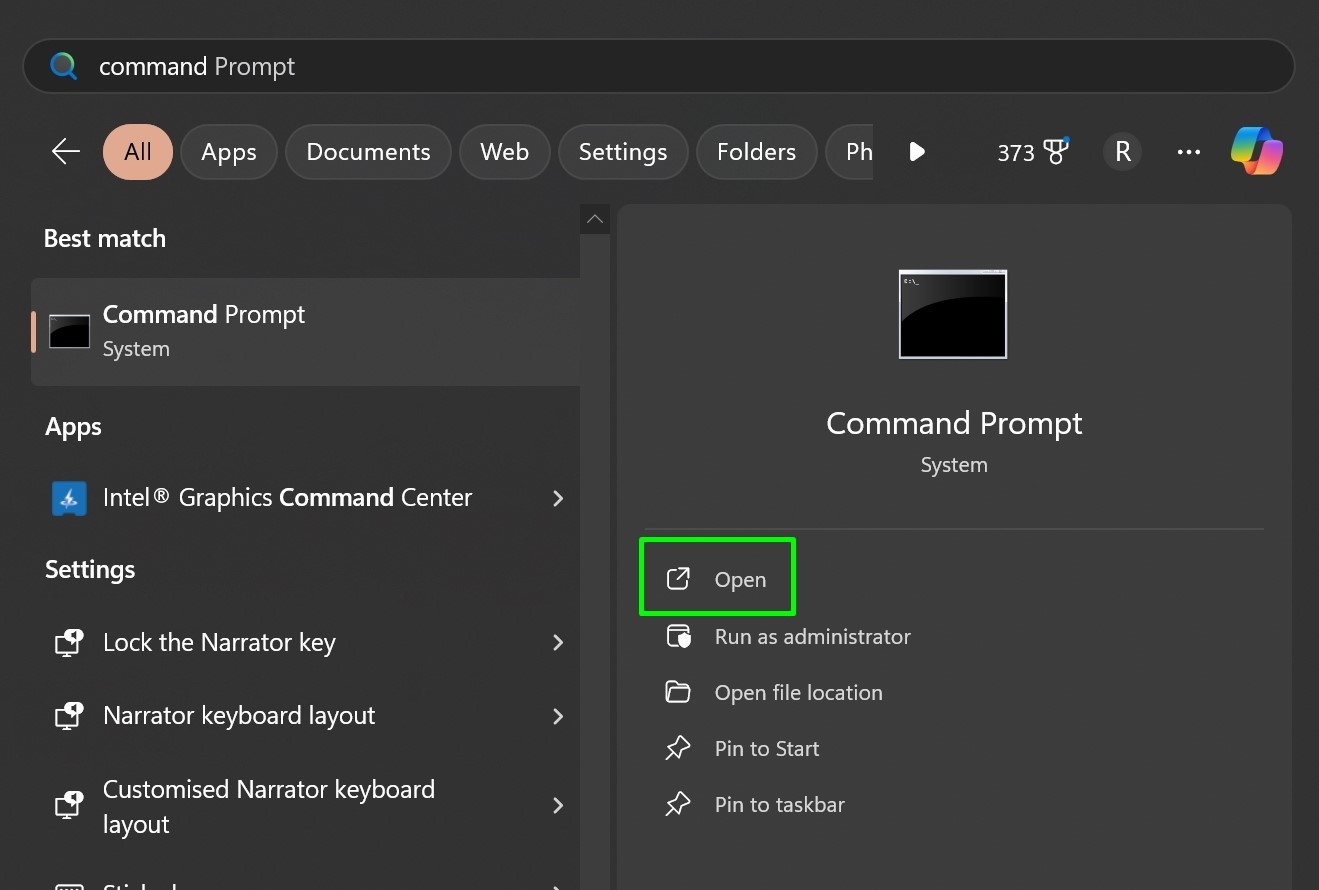Choose Open file location
The height and width of the screenshot is (890, 1319).
tap(798, 693)
